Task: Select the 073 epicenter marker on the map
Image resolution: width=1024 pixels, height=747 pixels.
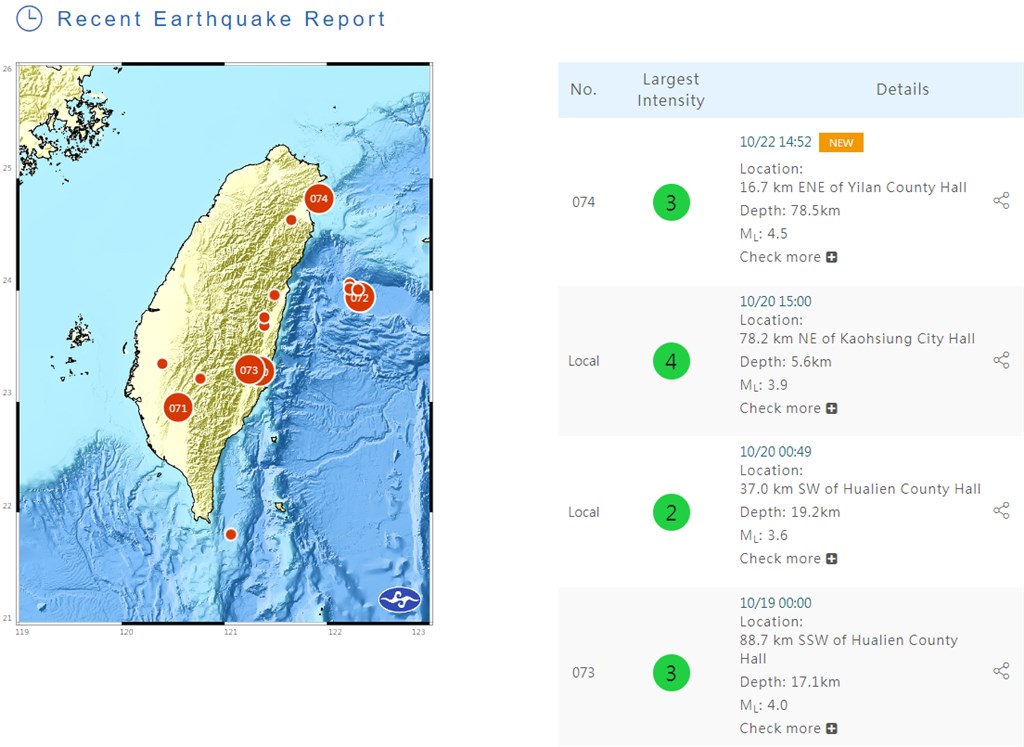Action: 251,370
